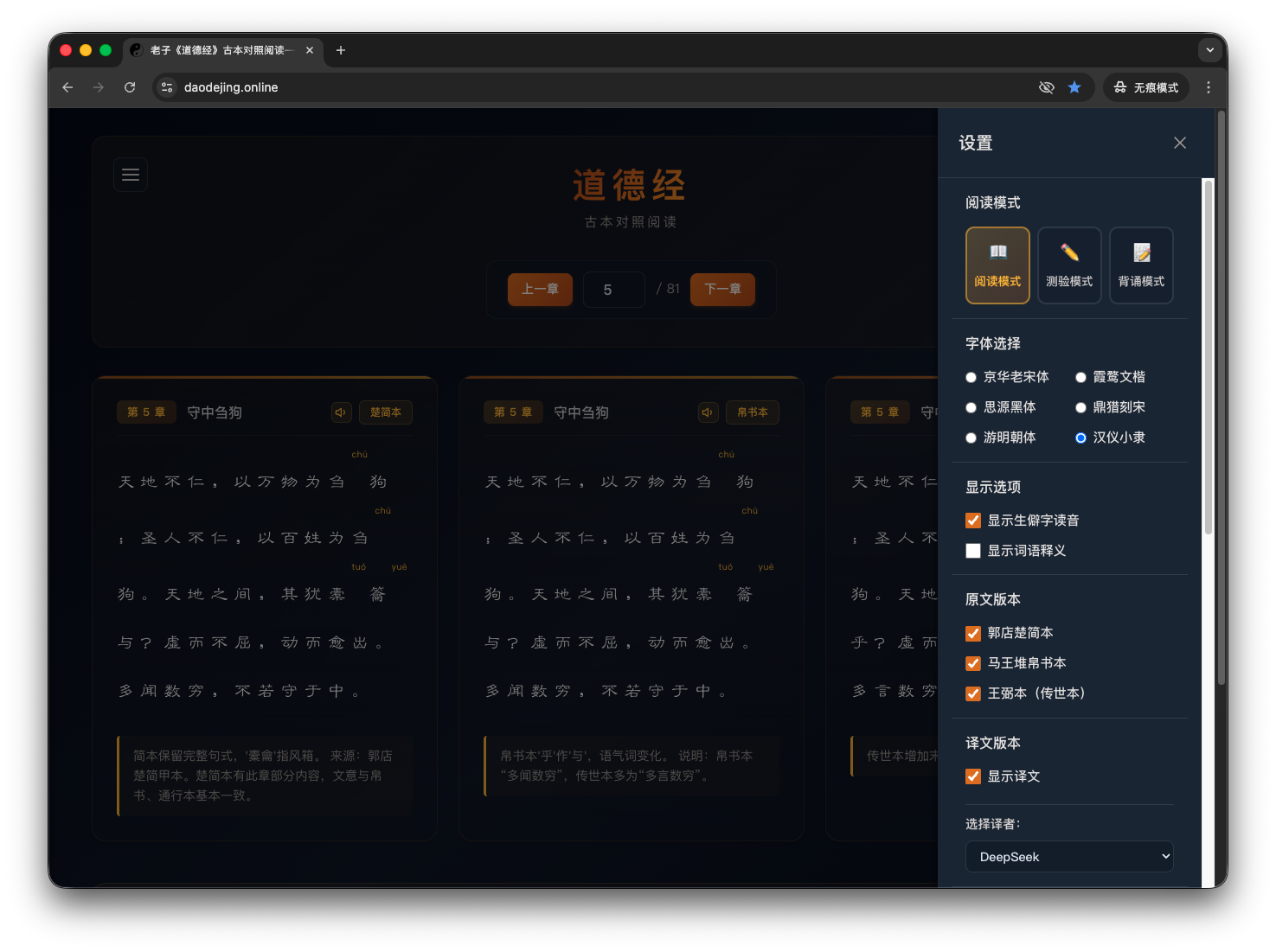Go to the next chapter with 下一章
The image size is (1276, 952).
(x=722, y=289)
